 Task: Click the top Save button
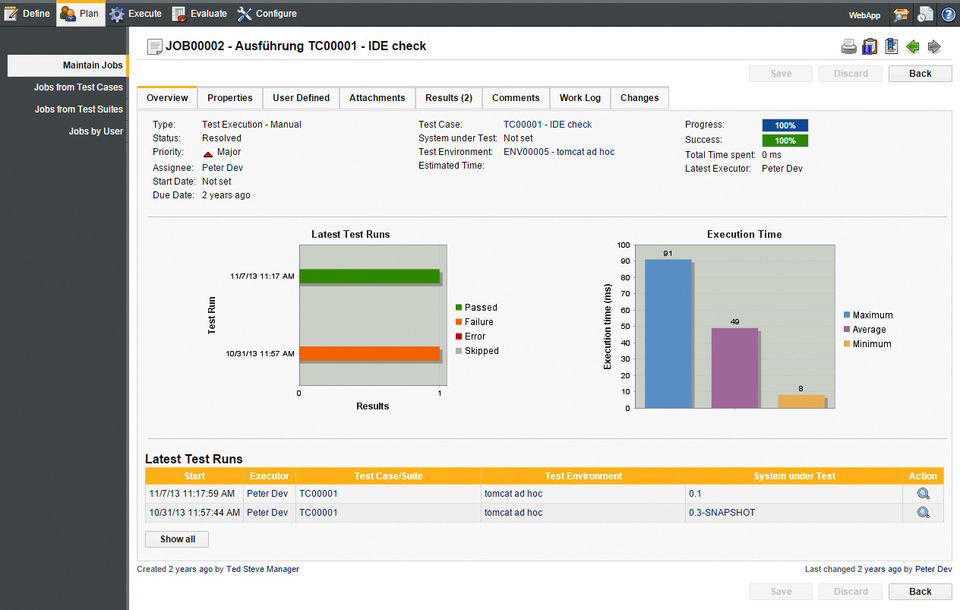(781, 73)
